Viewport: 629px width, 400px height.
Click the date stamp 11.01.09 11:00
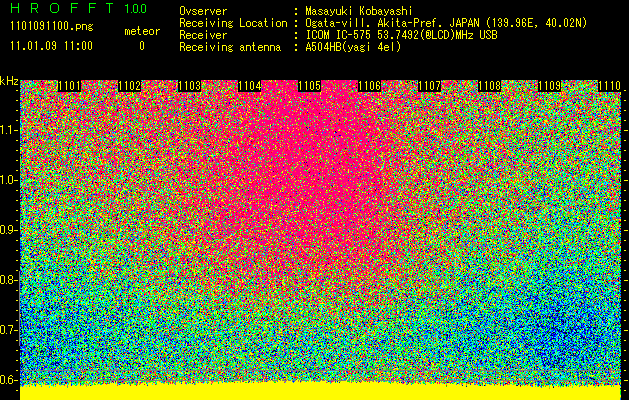pos(51,46)
